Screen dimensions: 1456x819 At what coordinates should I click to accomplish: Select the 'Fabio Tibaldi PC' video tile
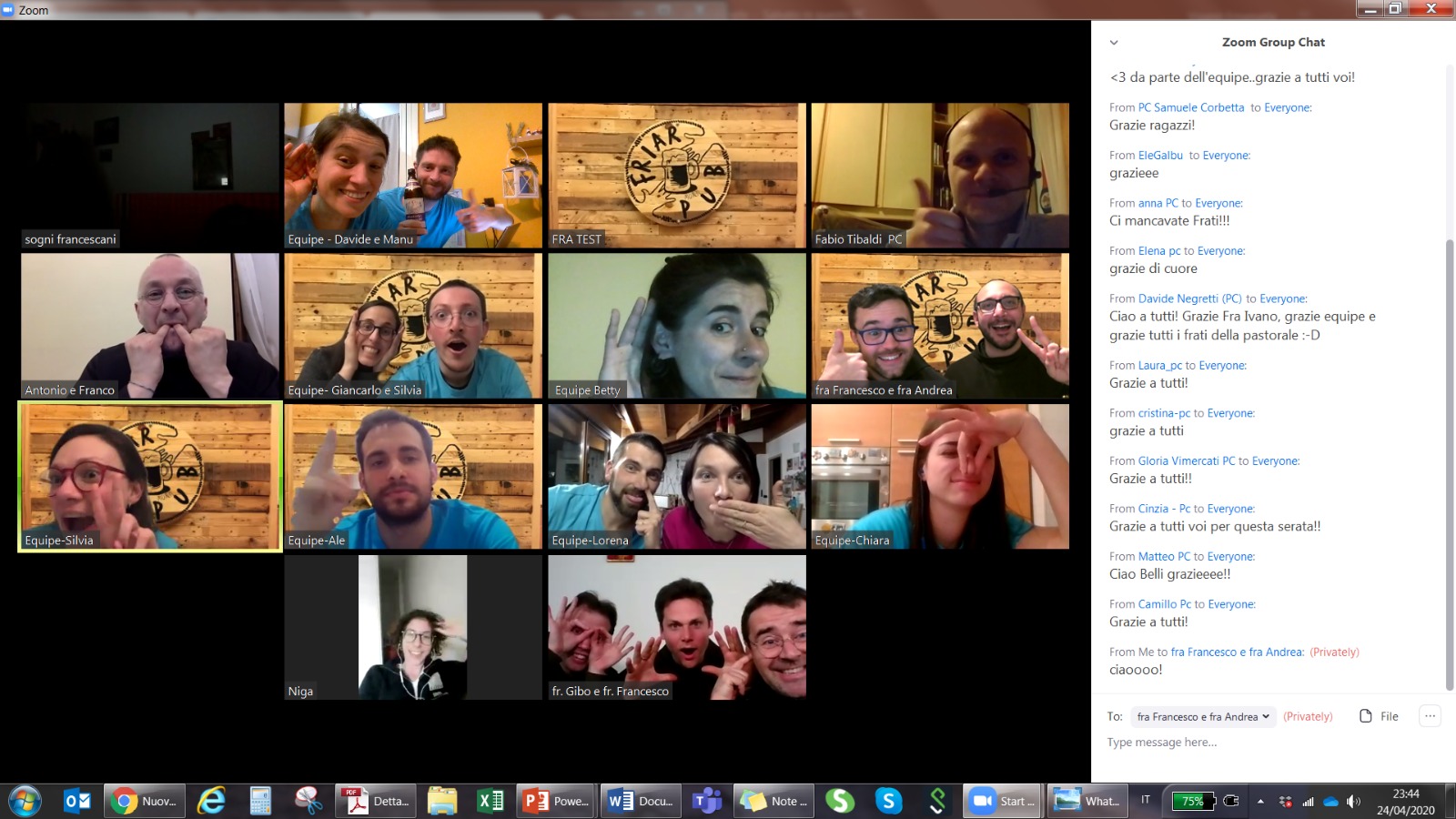click(940, 176)
